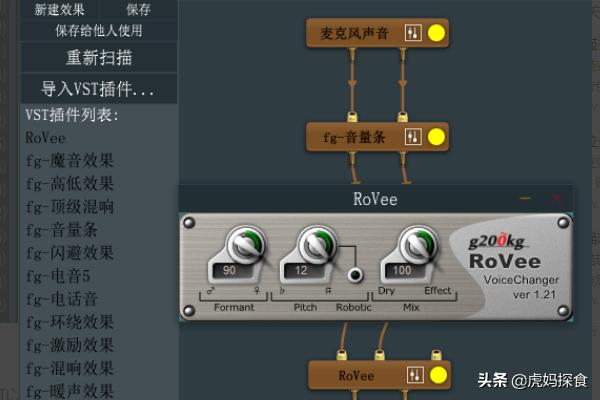Screen dimensions: 600x400
Task: Click left input connector on fg-音量条 node
Action: (352, 117)
